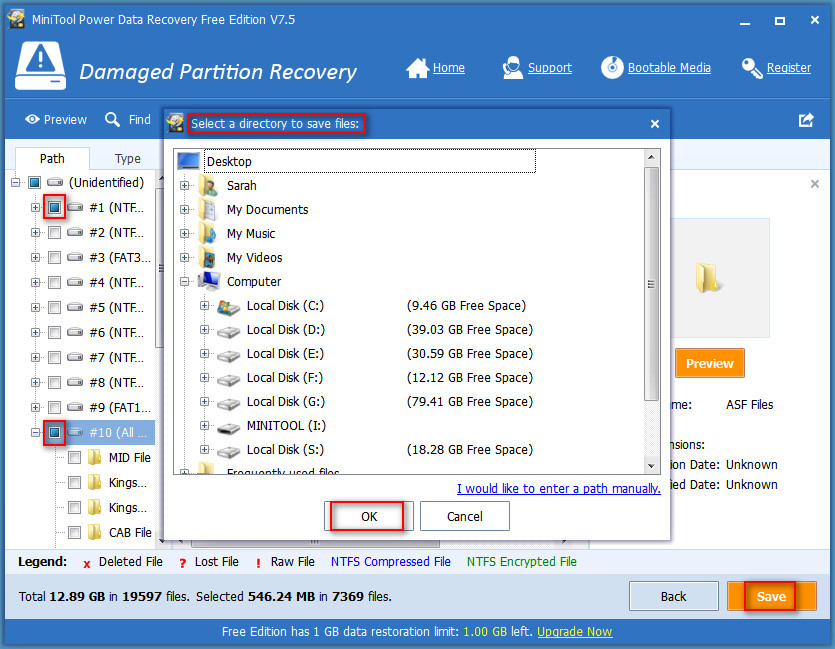Click the MID File folder icon
835x649 pixels.
(95, 457)
